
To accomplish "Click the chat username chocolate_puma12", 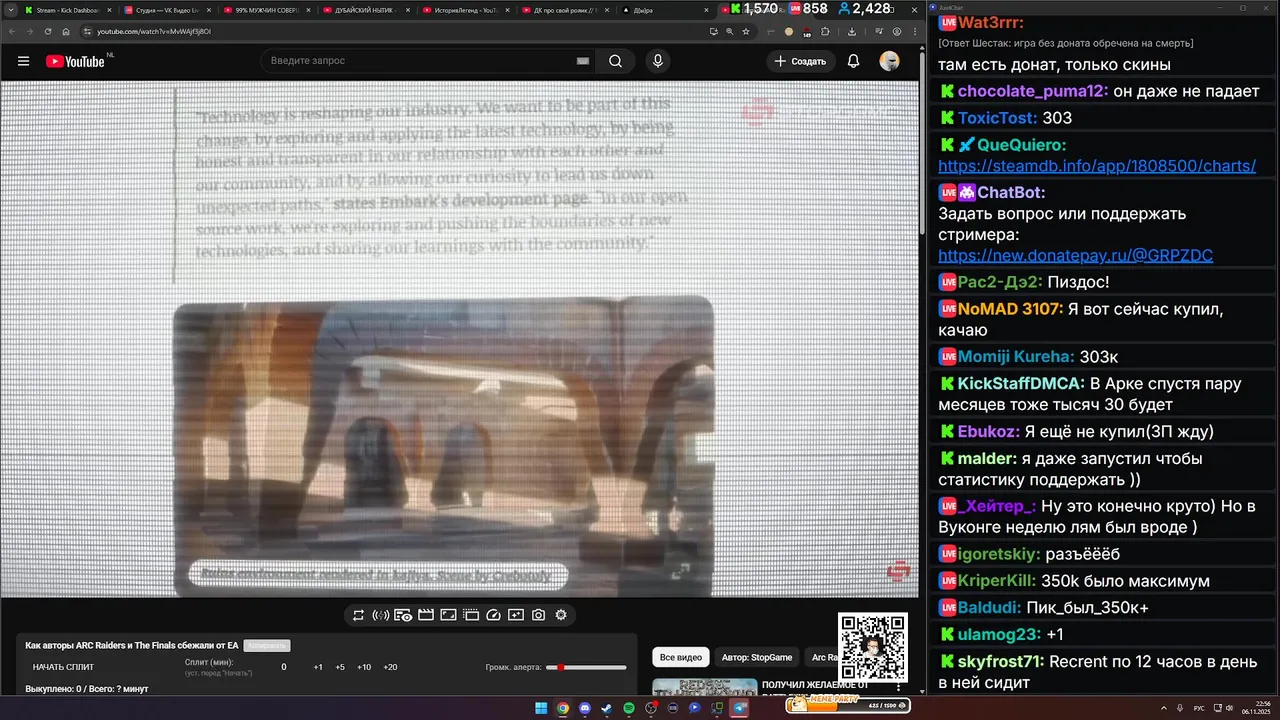I will point(1032,91).
